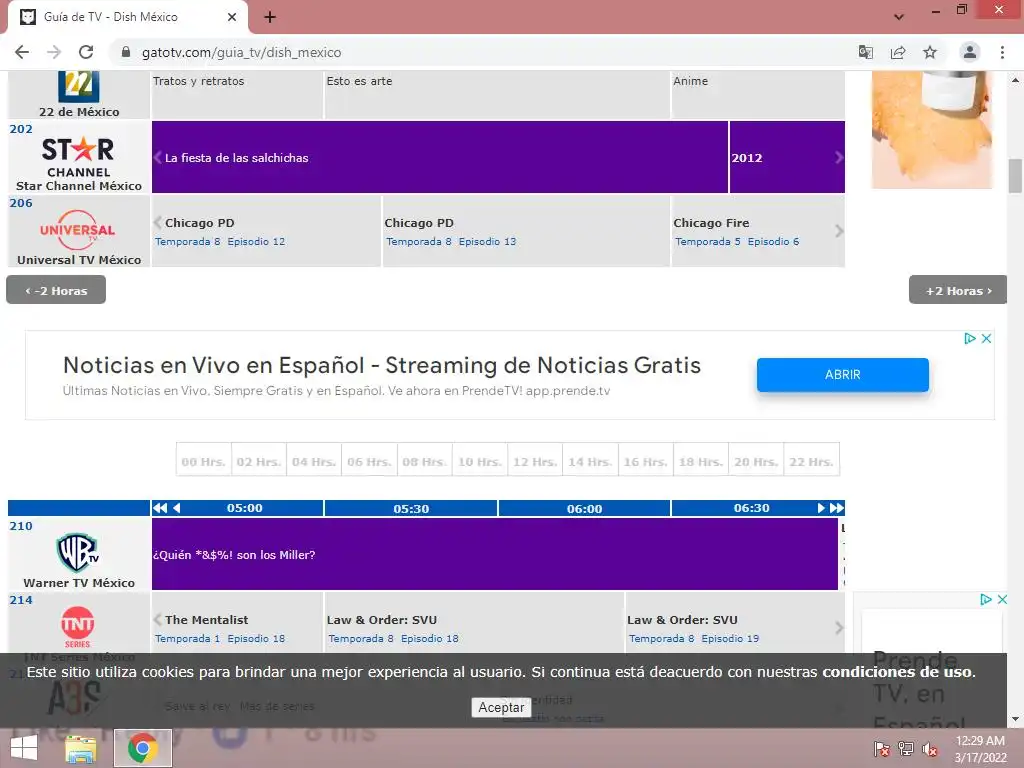Click the page vertical scrollbar thumb
1024x768 pixels.
click(x=1015, y=176)
